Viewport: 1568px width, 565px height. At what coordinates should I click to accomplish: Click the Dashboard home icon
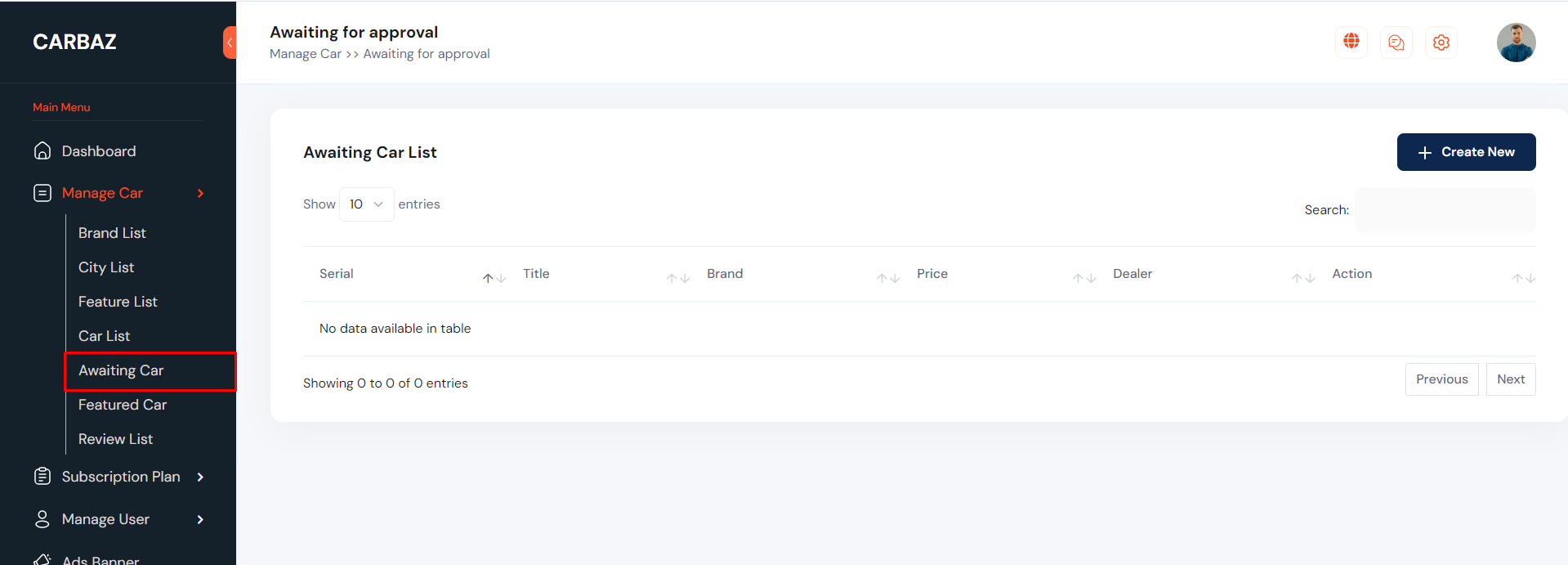coord(42,151)
